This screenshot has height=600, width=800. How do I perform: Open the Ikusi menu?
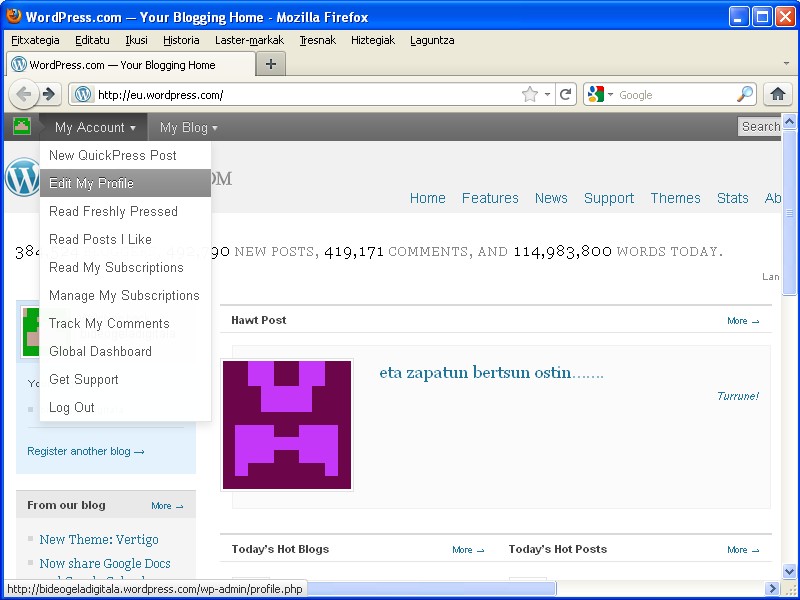coord(136,40)
